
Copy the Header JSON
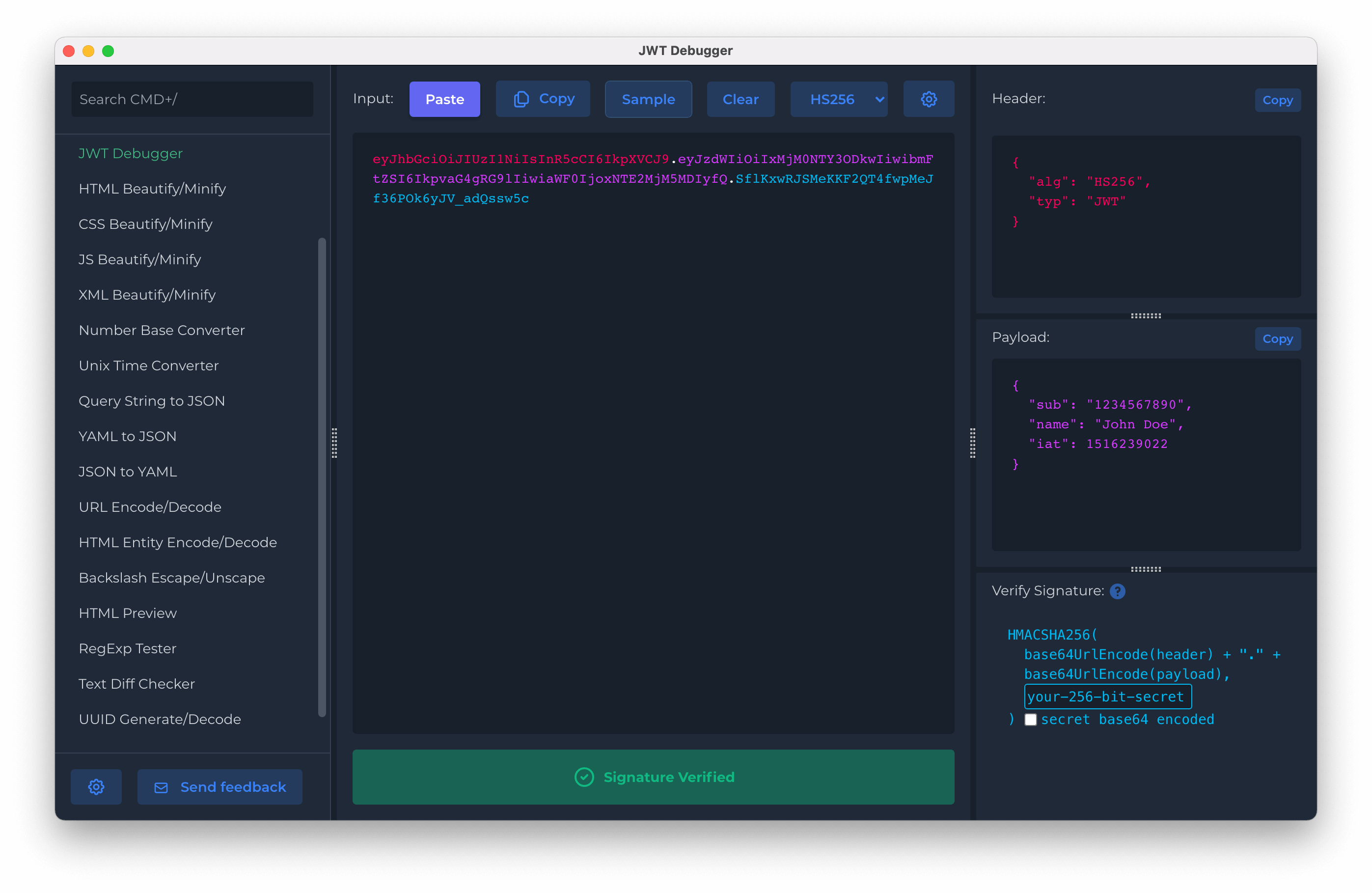pos(1277,100)
